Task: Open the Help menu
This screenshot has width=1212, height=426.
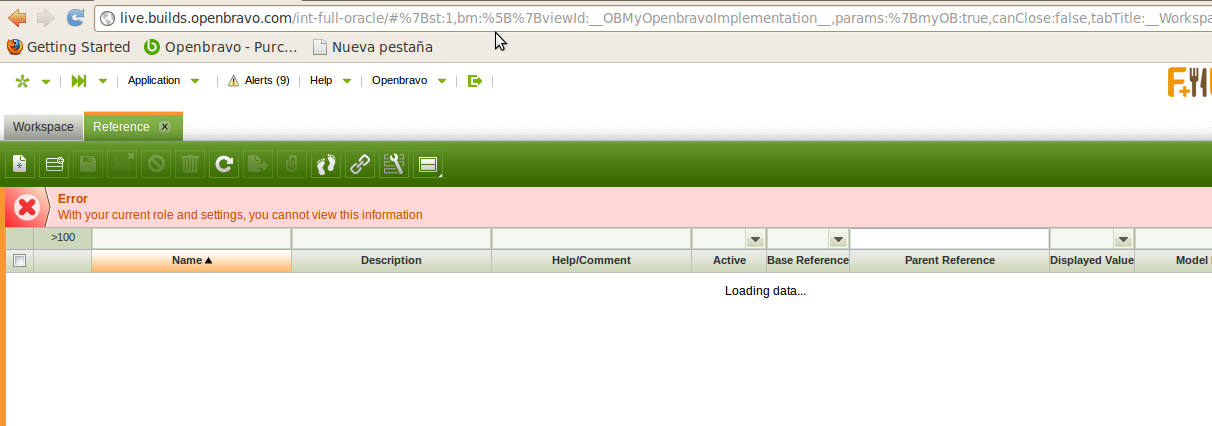Action: pos(321,81)
